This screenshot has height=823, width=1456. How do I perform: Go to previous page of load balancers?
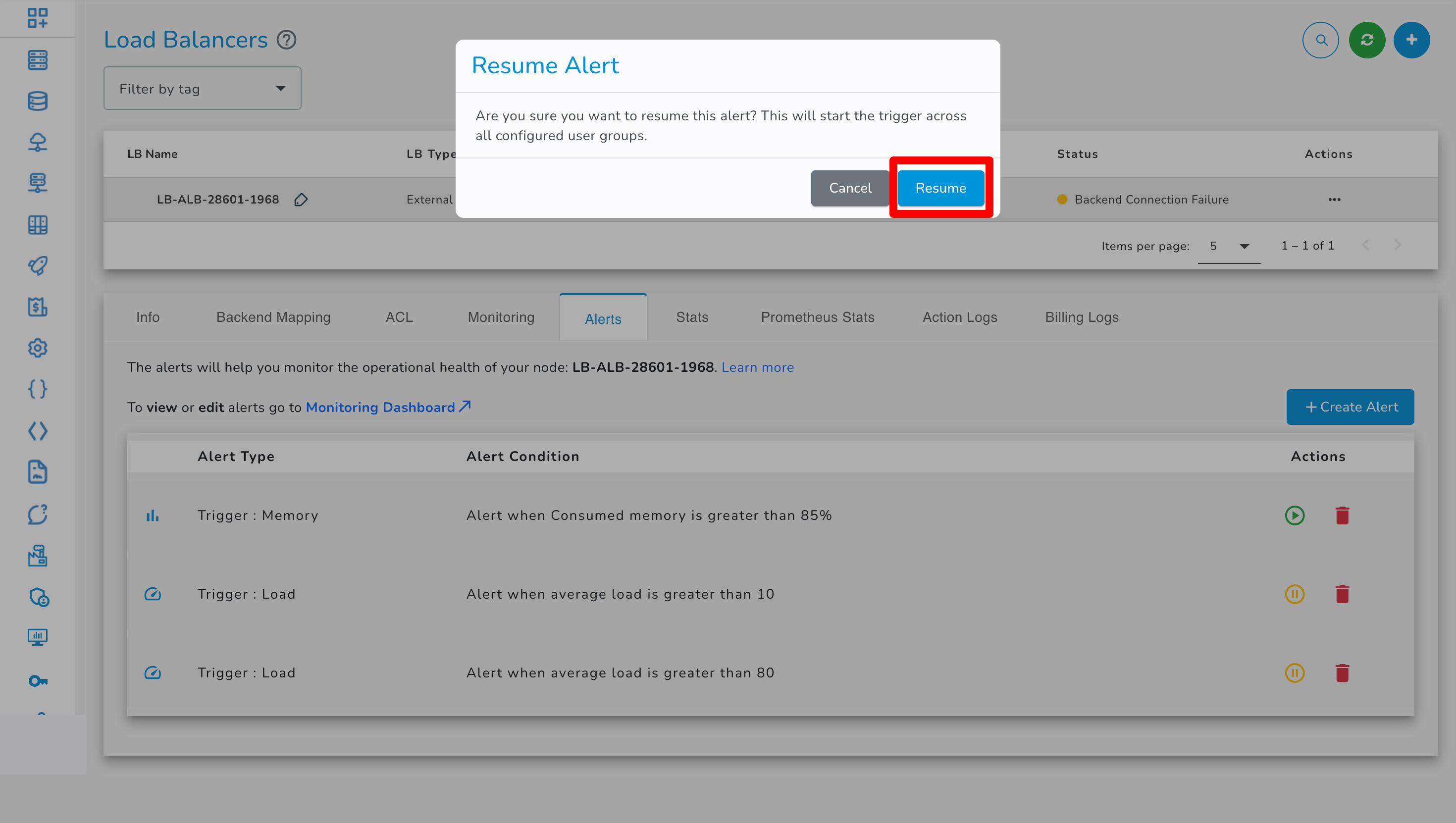pos(1365,245)
